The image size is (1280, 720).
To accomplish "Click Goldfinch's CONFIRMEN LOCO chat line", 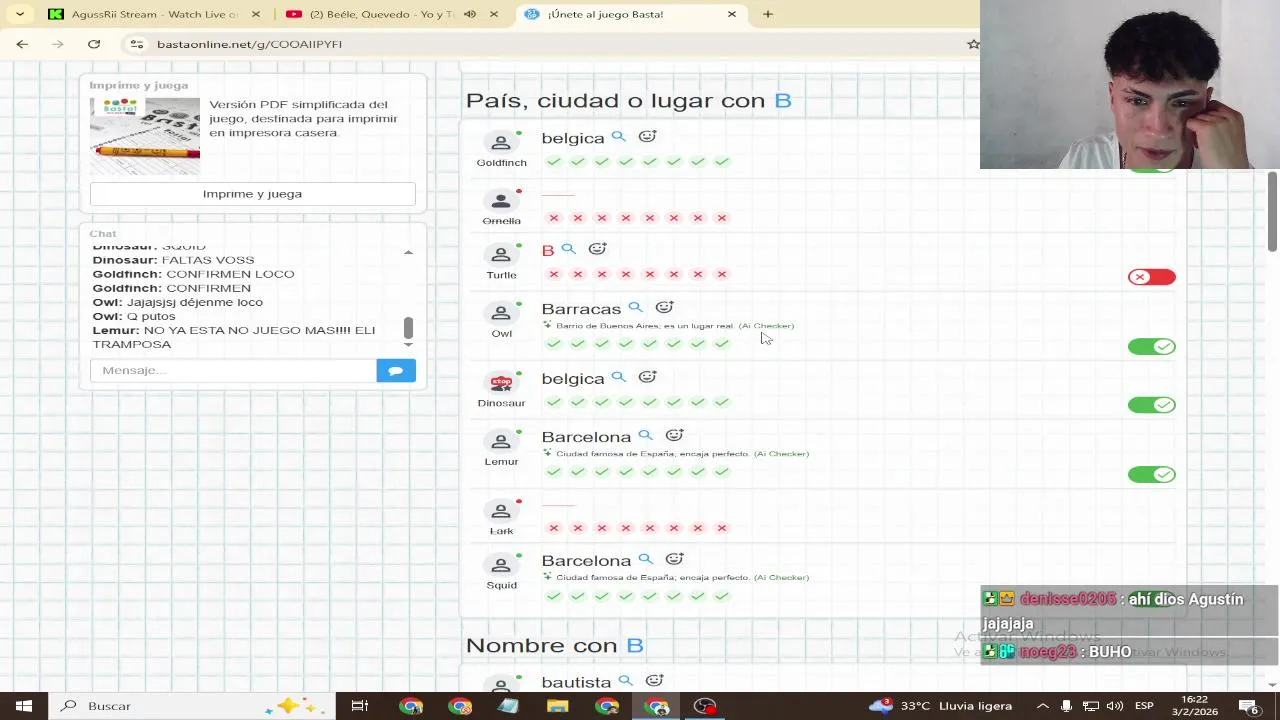I will pos(193,274).
